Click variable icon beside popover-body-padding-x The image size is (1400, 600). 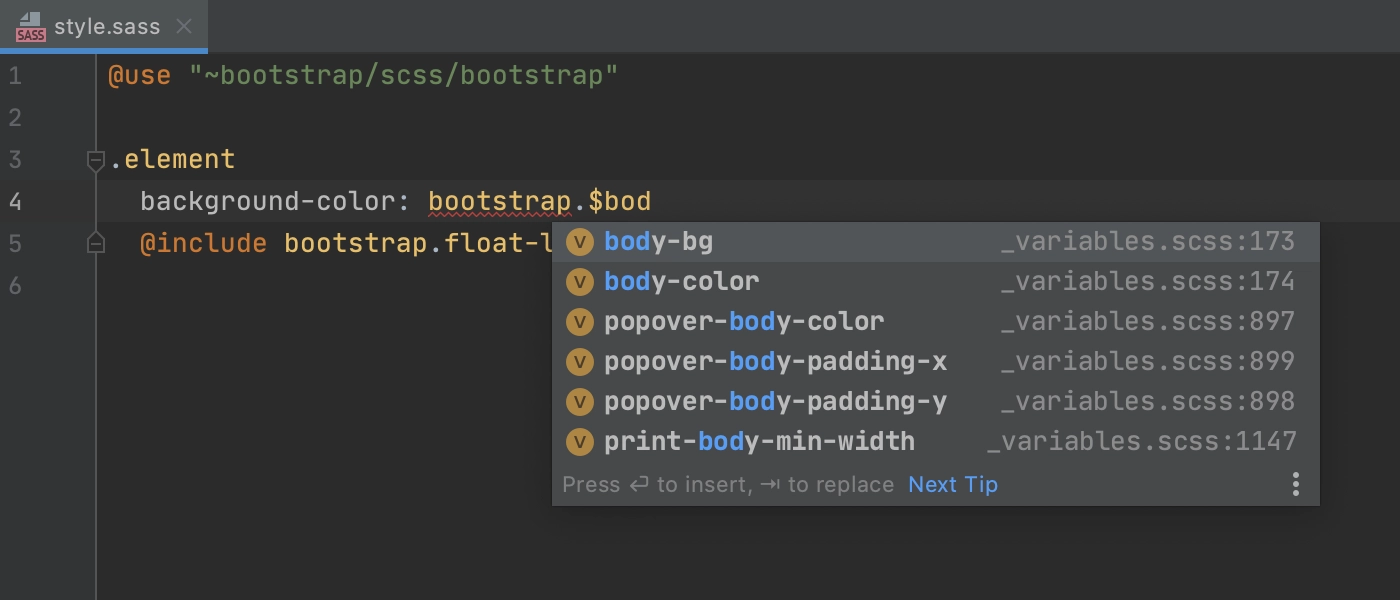point(580,362)
